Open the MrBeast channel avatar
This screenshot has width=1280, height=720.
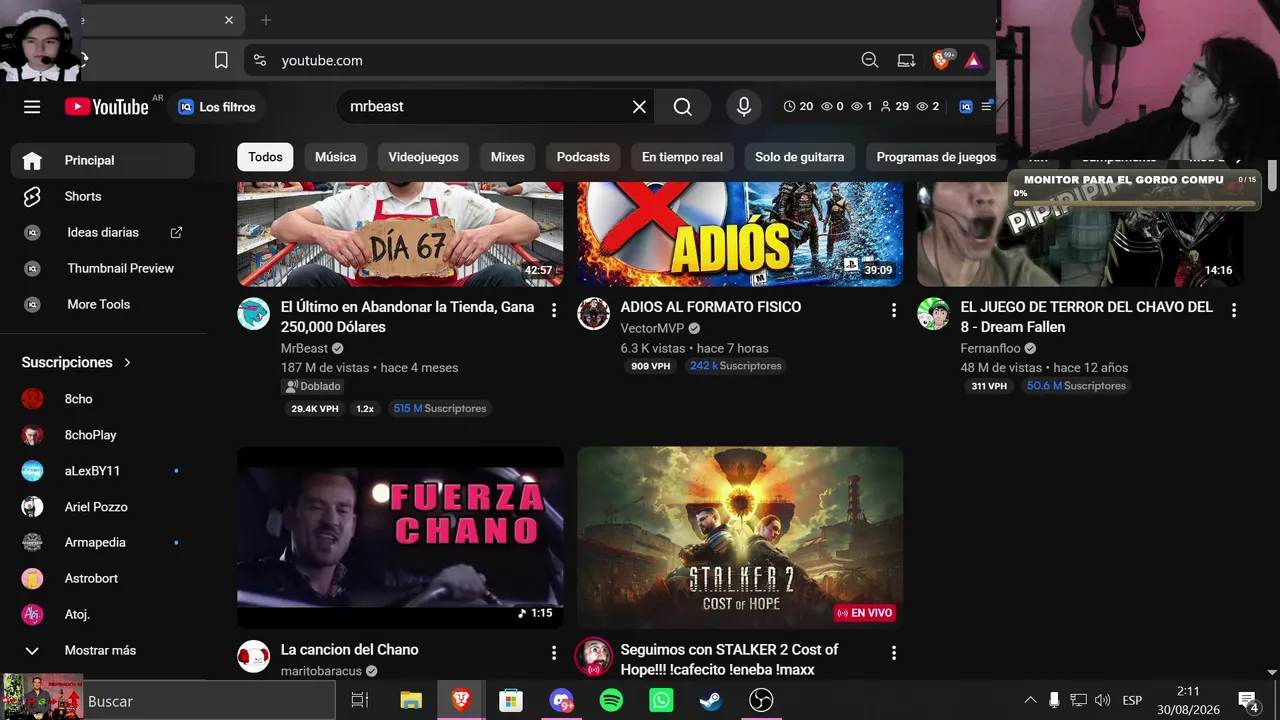254,313
